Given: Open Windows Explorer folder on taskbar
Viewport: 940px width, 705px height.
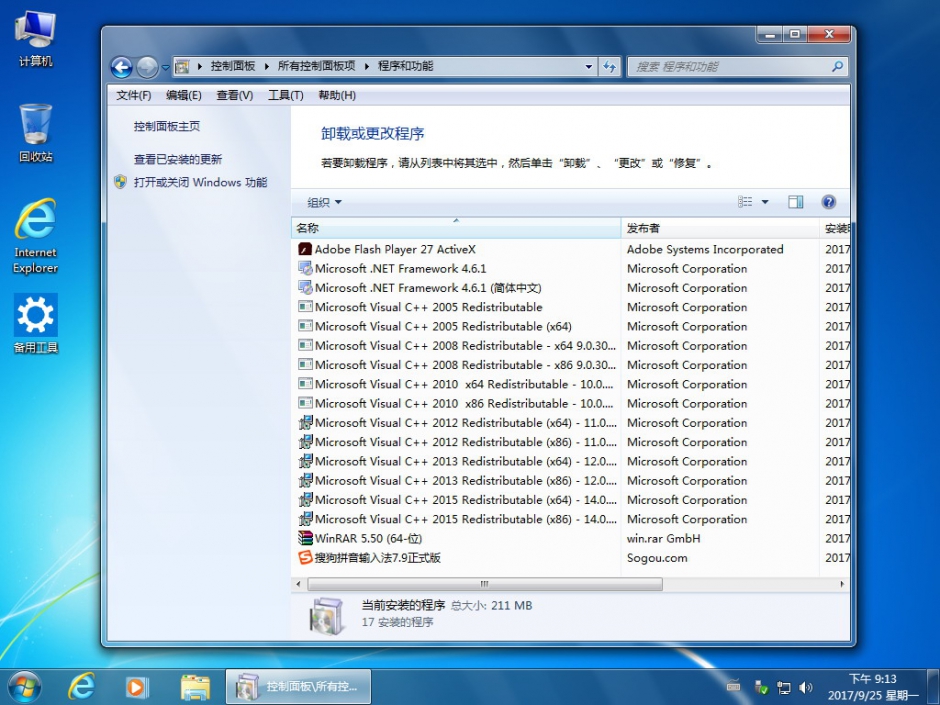Looking at the screenshot, I should (195, 687).
